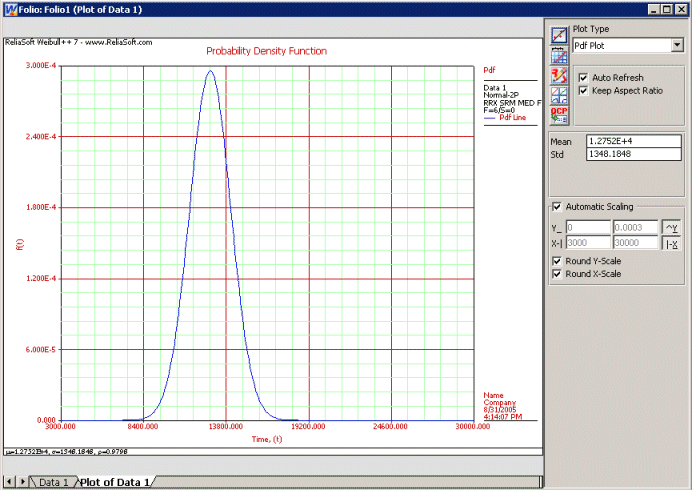Open the Plot Type dropdown arrow
692x490 pixels.
[677, 45]
